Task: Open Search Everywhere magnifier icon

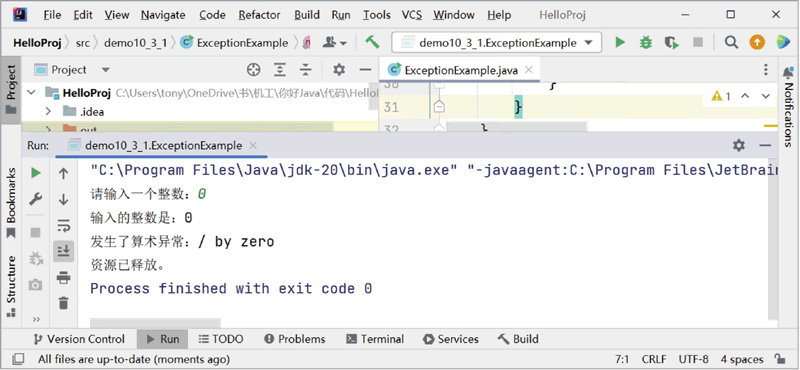Action: (x=731, y=42)
